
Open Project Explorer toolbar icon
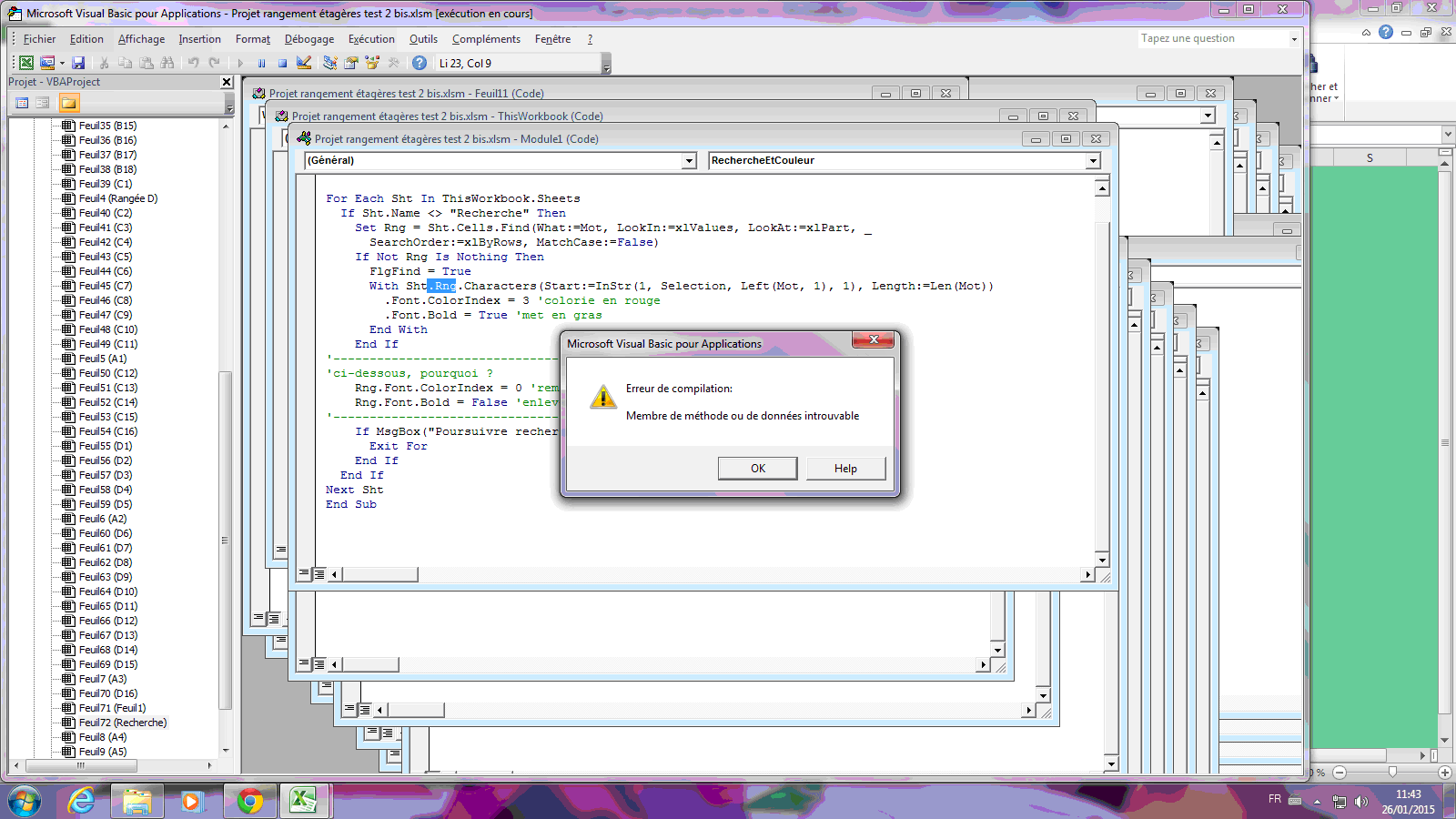point(330,63)
